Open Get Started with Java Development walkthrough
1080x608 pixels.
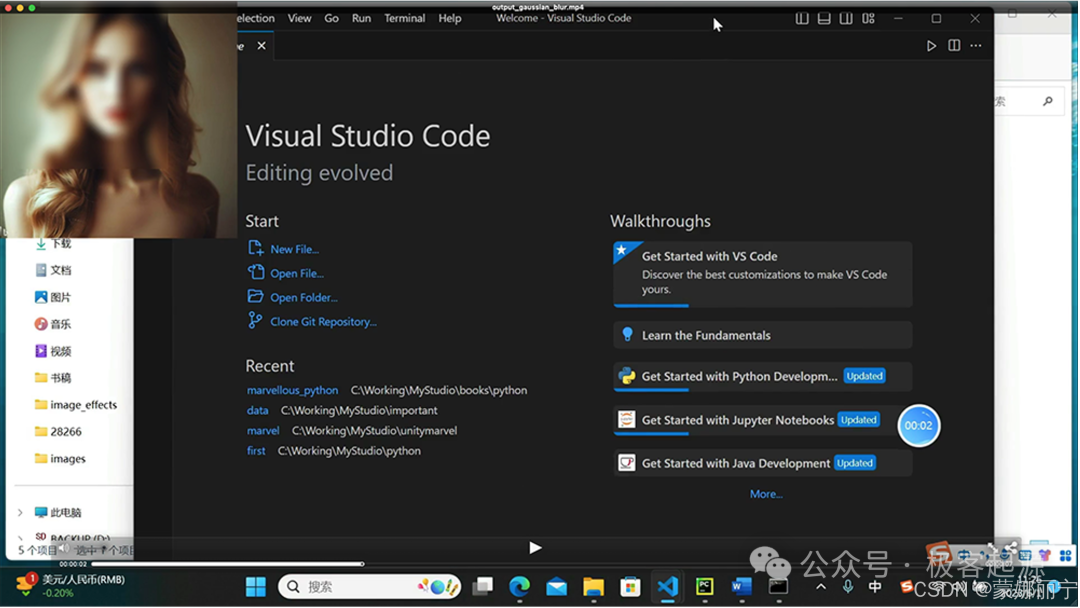[x=762, y=463]
